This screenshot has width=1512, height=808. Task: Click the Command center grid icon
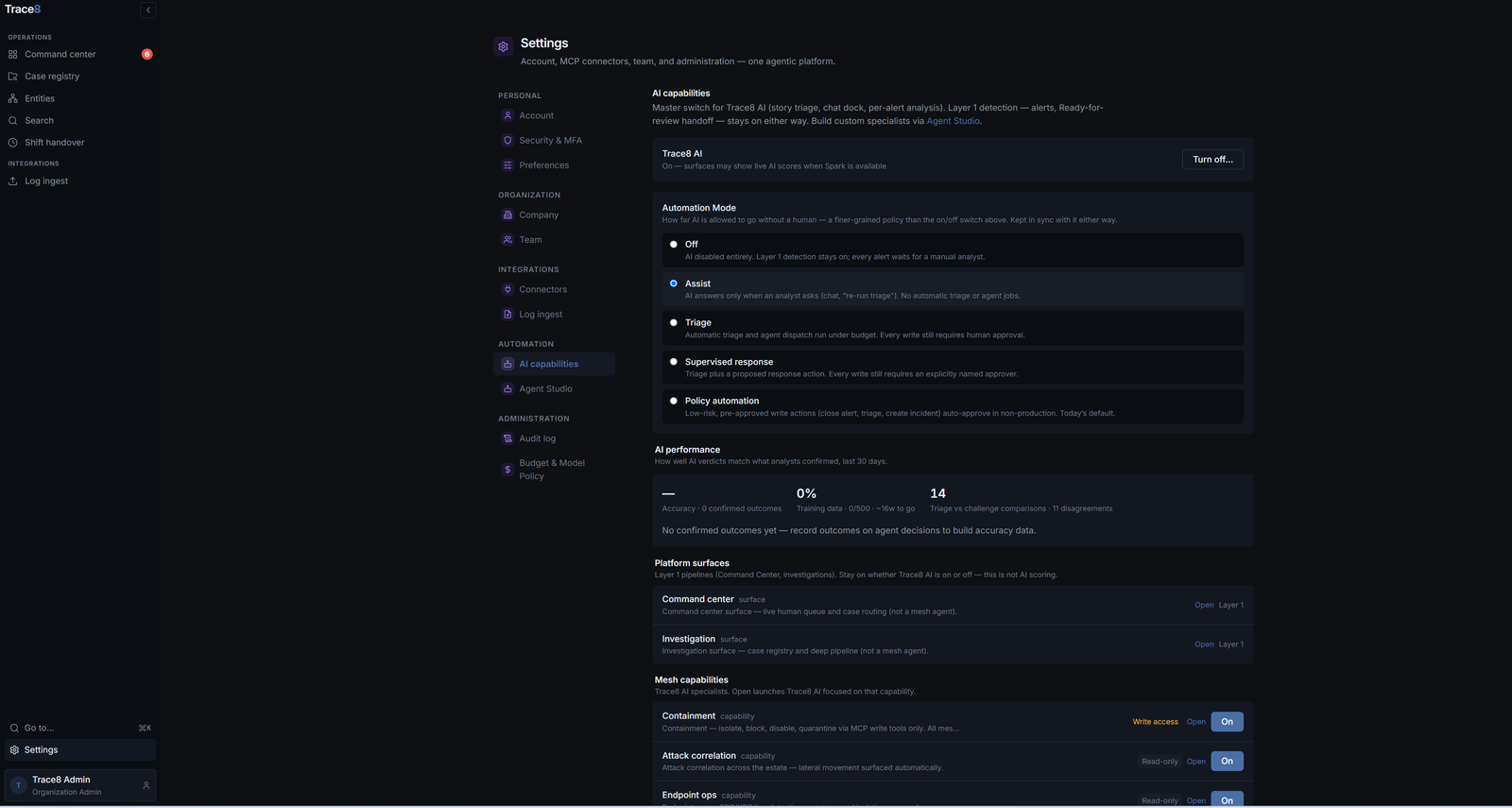13,55
